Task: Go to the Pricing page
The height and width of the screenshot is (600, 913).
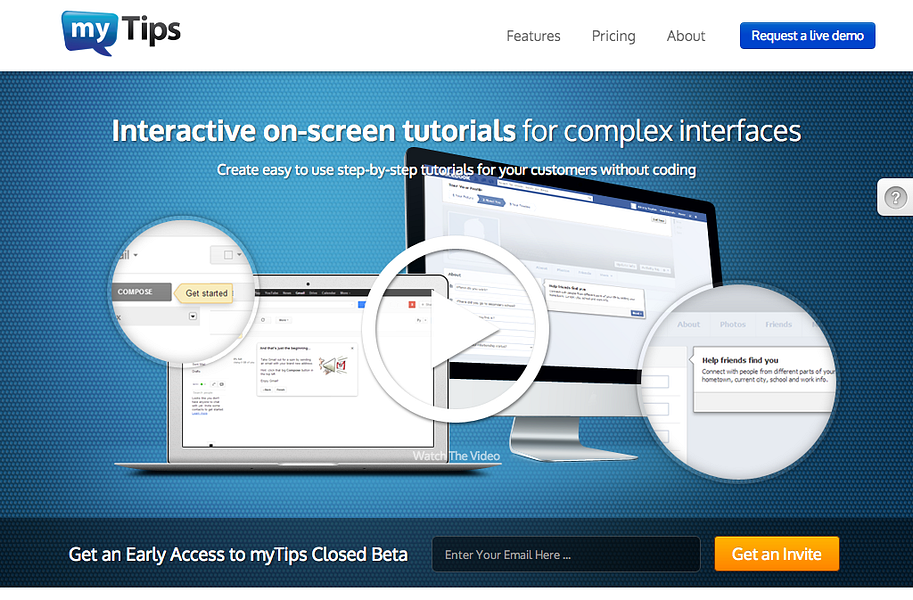Action: coord(613,36)
